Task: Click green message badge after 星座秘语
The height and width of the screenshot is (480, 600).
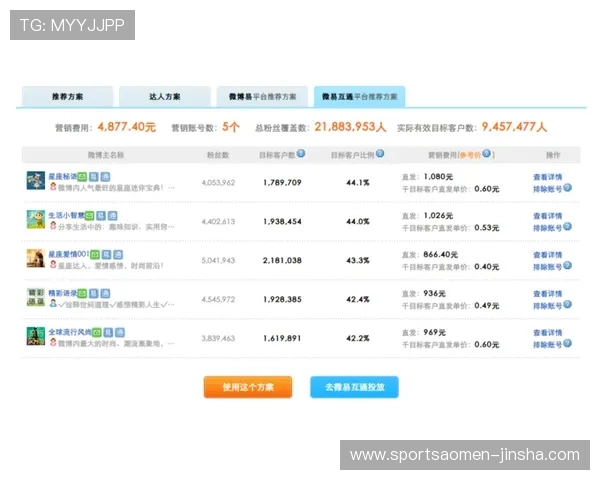Action: point(82,177)
